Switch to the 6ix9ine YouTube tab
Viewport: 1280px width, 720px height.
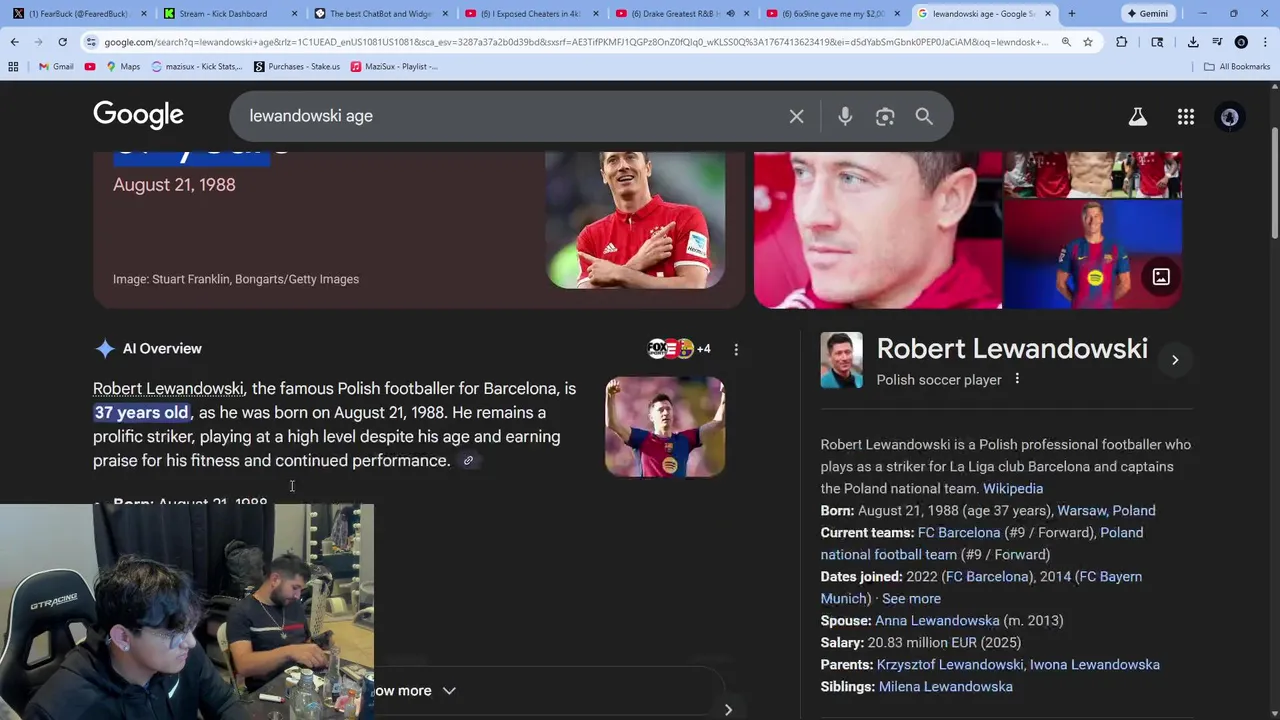pos(832,13)
